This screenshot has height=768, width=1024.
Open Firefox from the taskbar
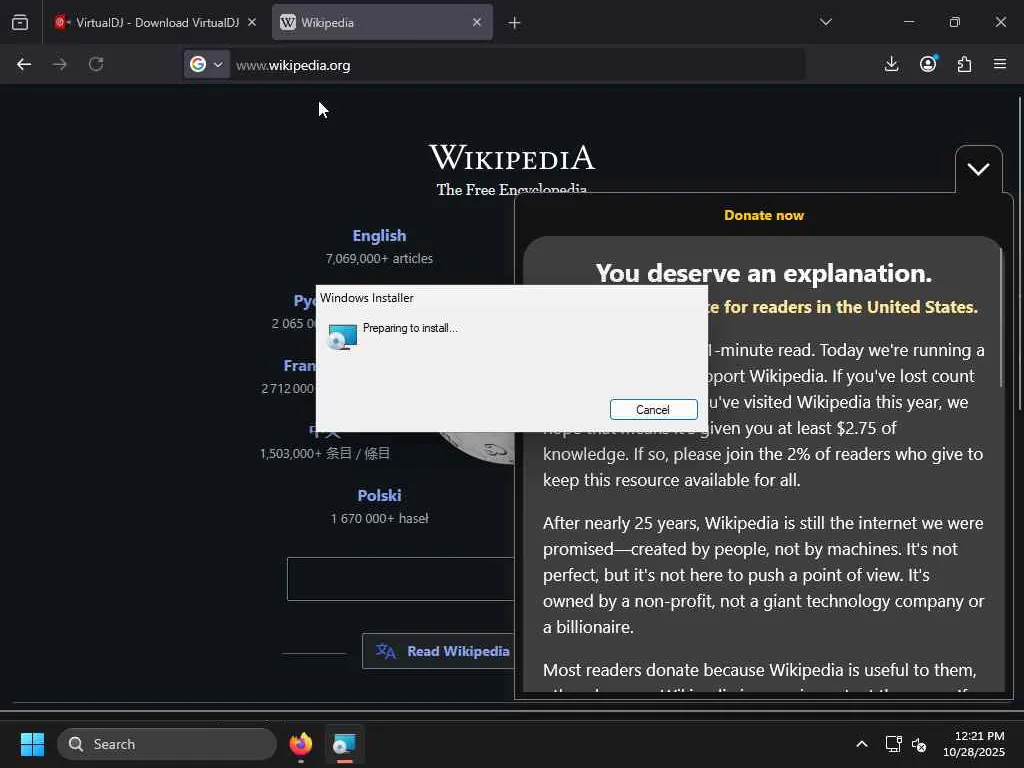point(301,744)
